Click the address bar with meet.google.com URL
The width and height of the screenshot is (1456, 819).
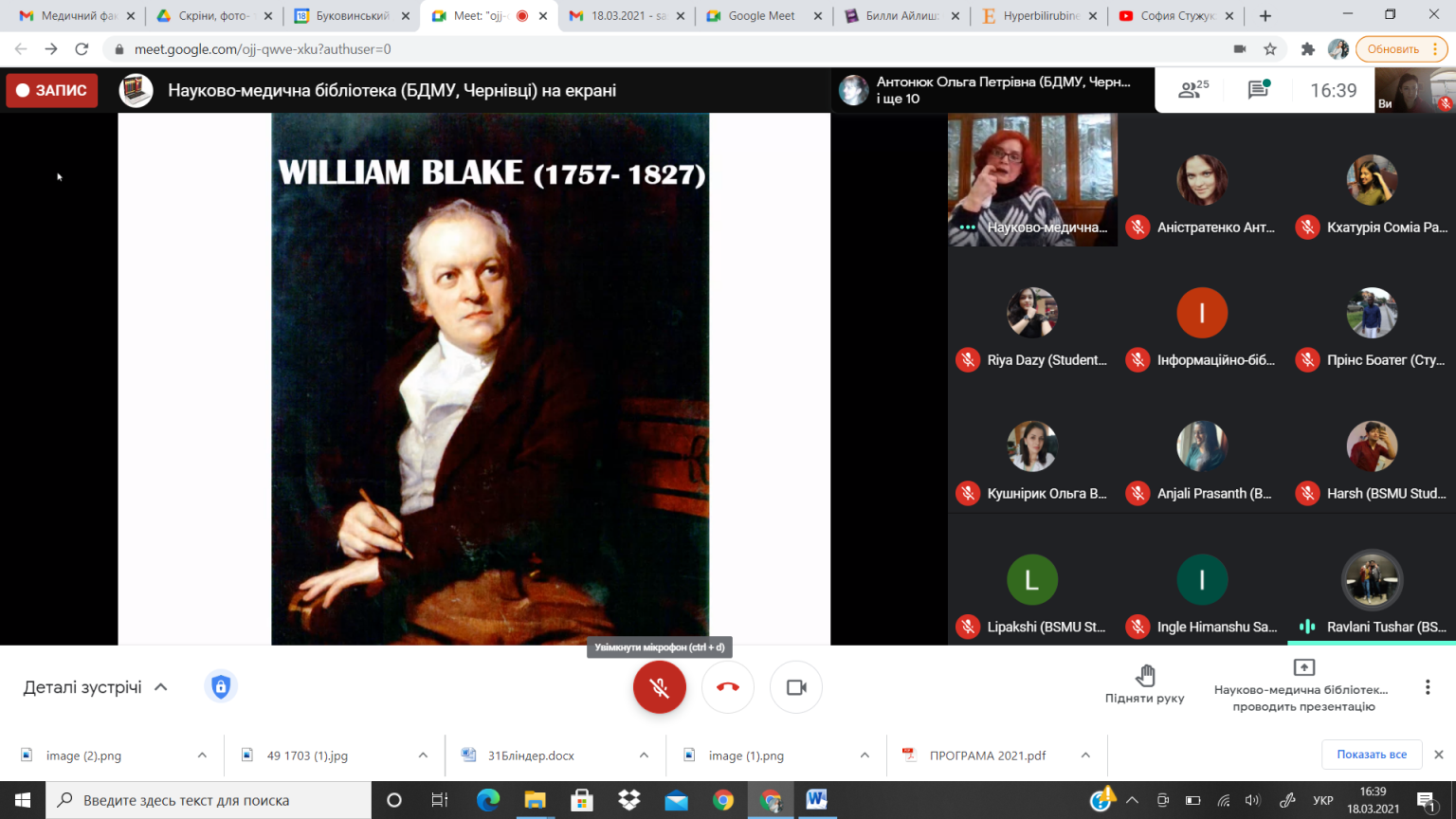pyautogui.click(x=664, y=49)
